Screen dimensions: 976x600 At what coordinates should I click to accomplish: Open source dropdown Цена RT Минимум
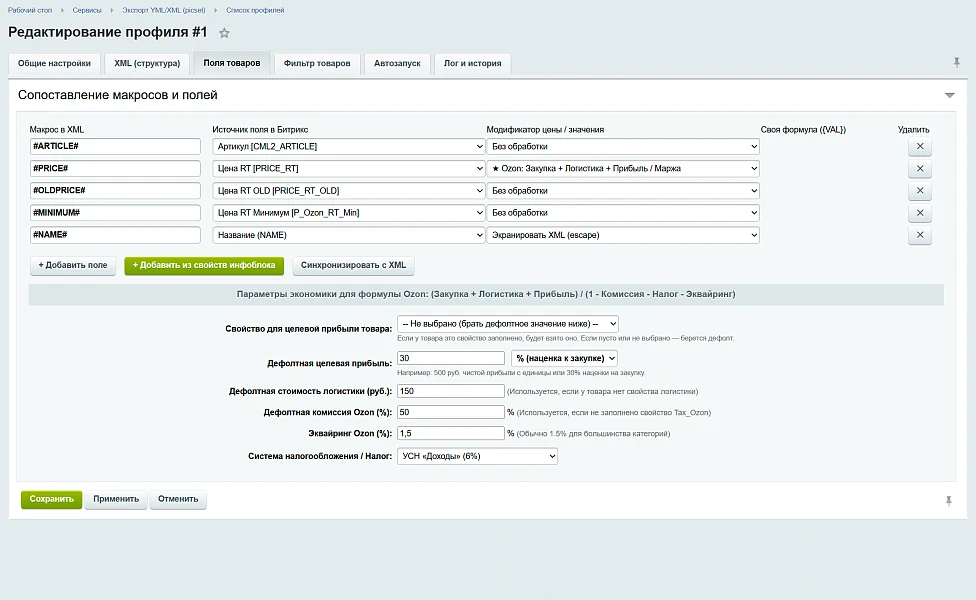click(349, 213)
